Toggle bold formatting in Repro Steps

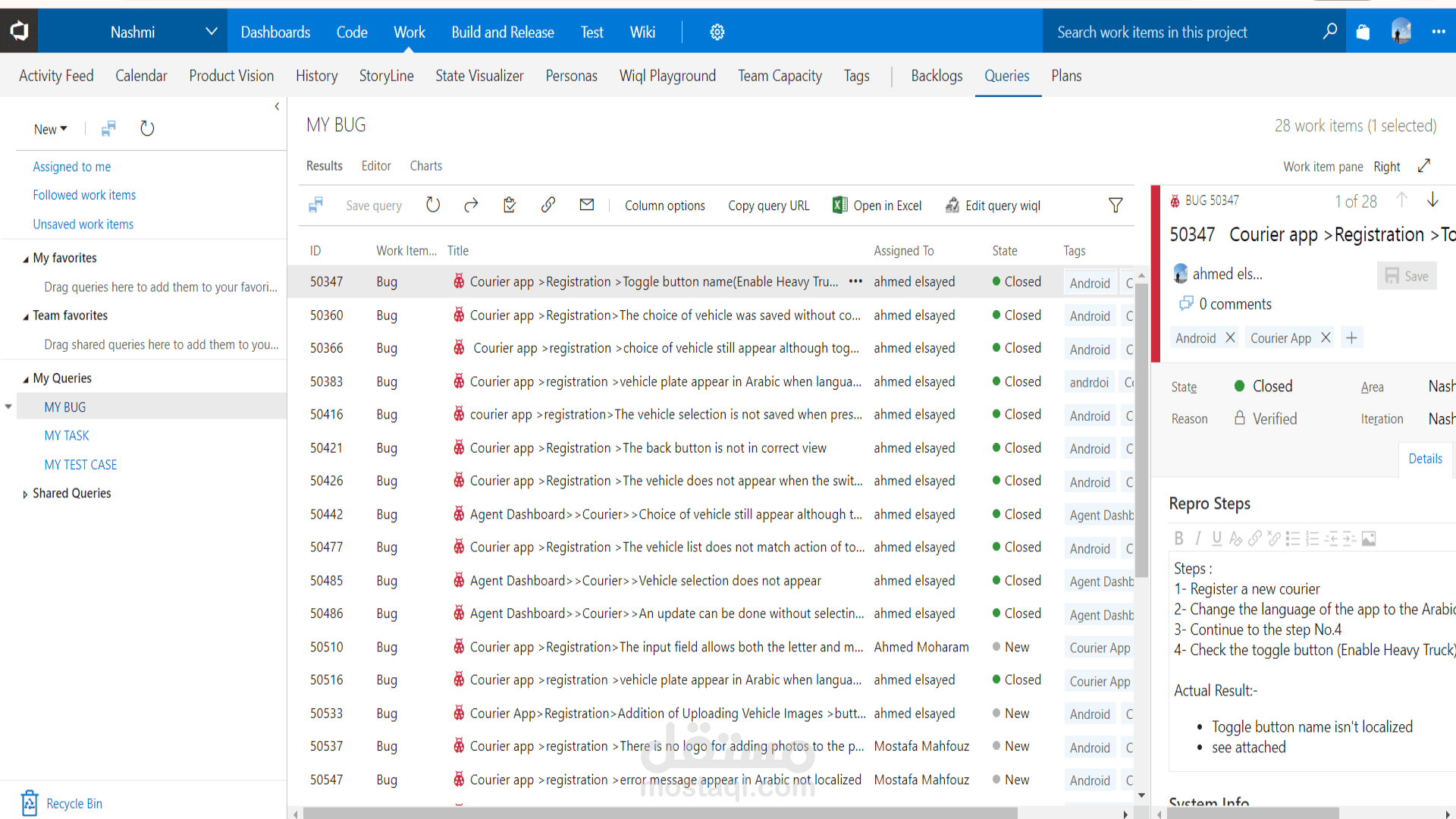point(1178,538)
